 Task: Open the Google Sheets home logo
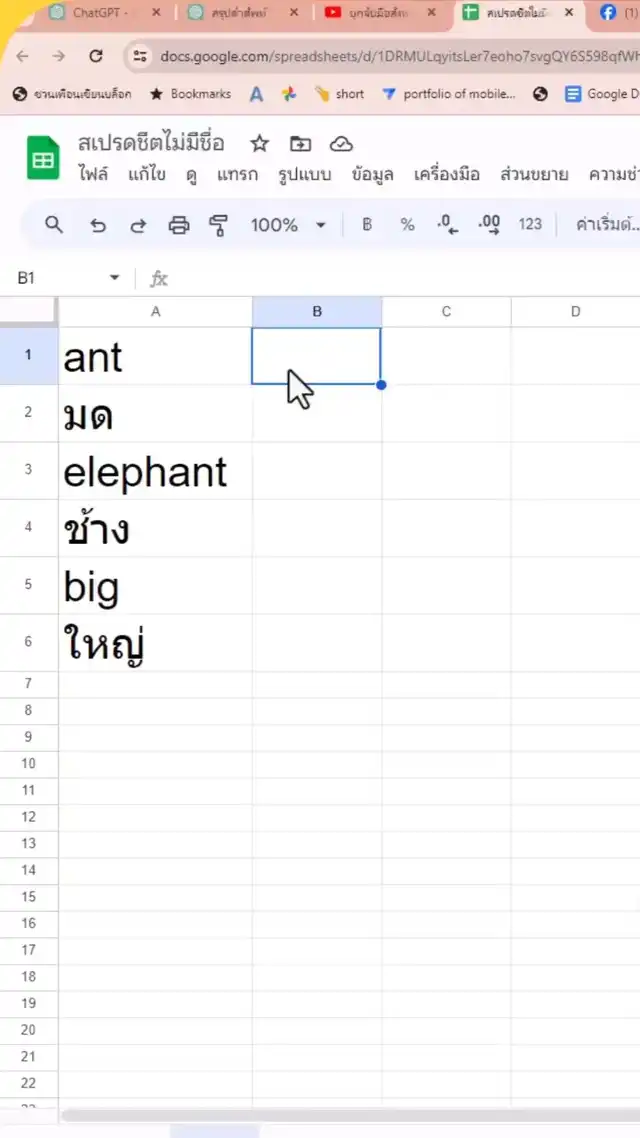pos(43,158)
